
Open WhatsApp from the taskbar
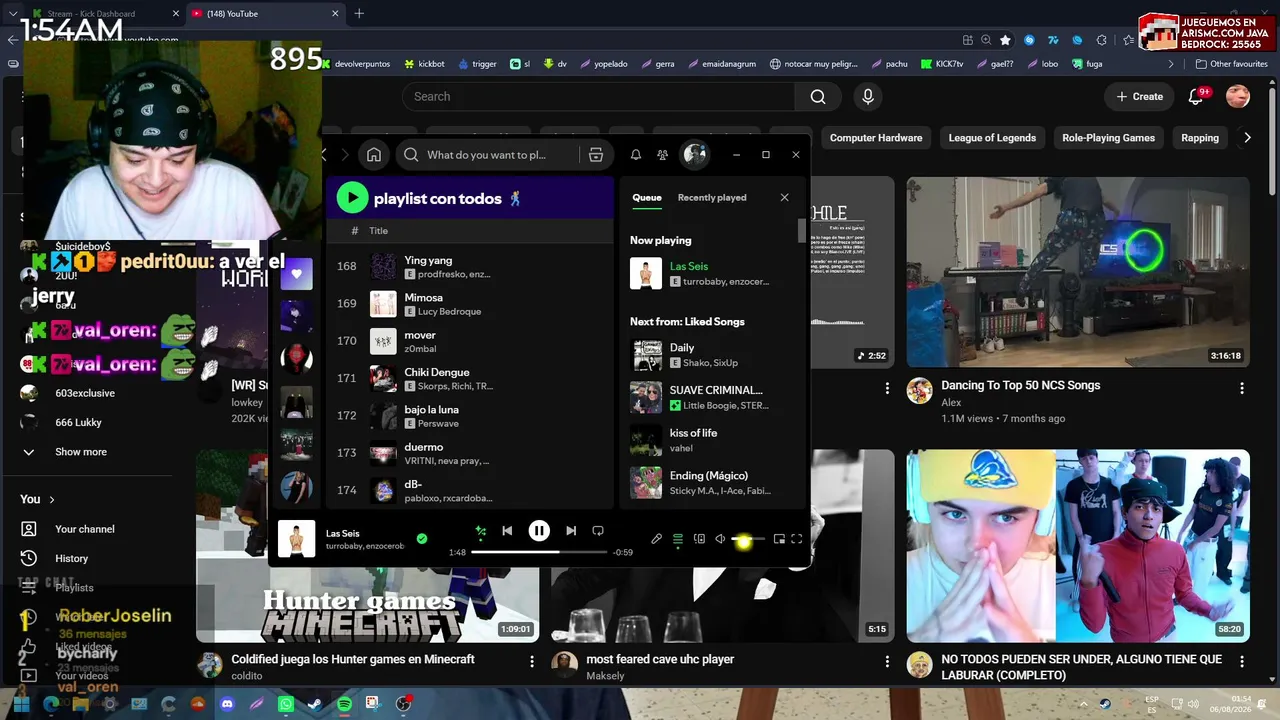tap(286, 704)
